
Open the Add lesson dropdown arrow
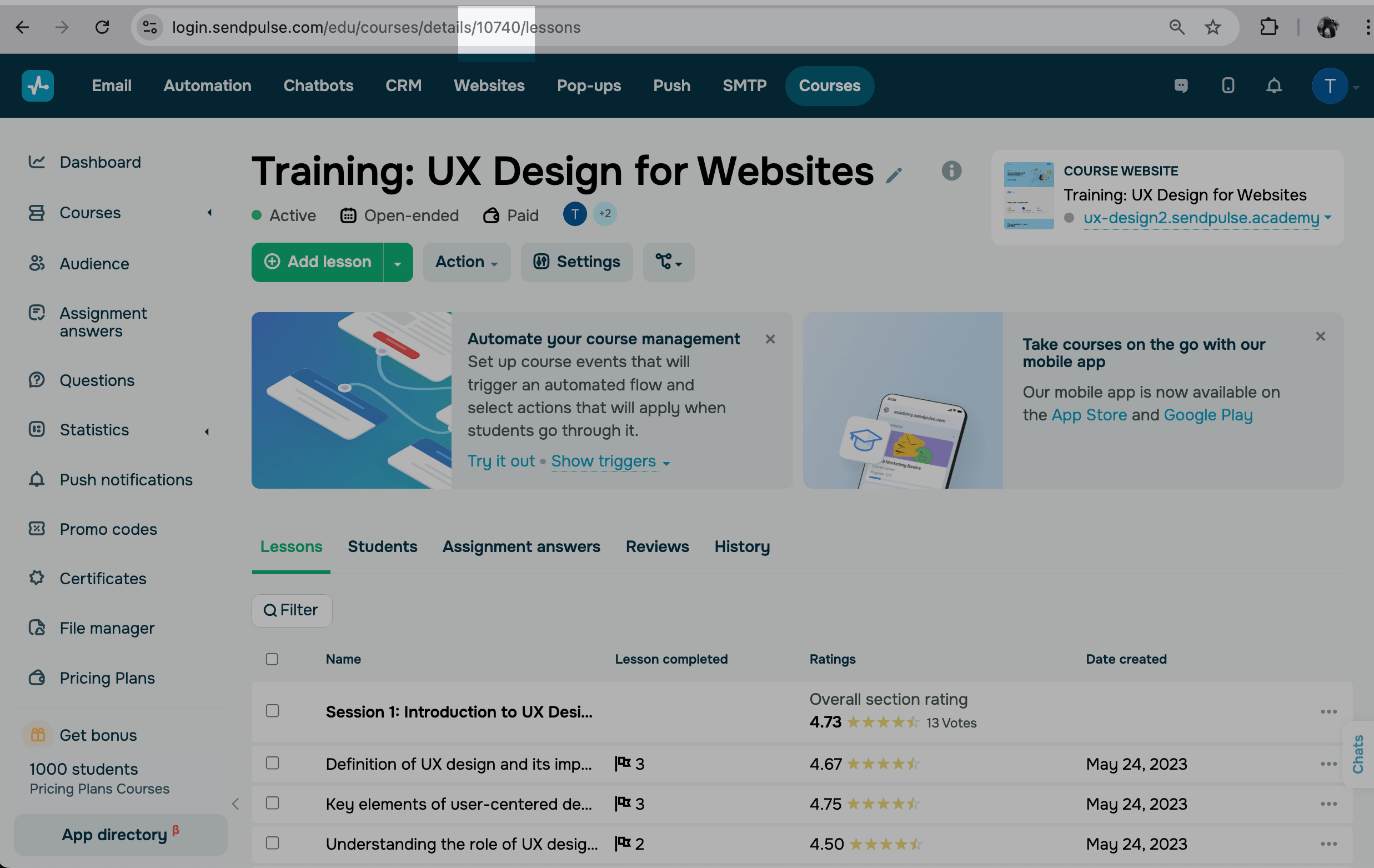(398, 263)
